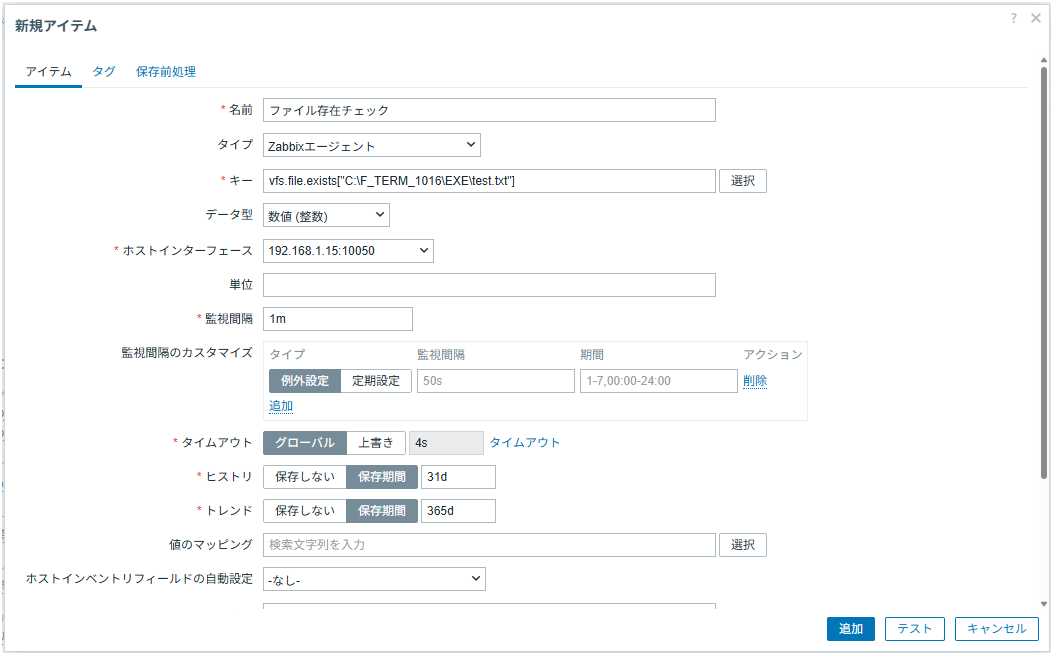Click the タイムアウト link
Screen dimensions: 1053x655
click(x=525, y=443)
